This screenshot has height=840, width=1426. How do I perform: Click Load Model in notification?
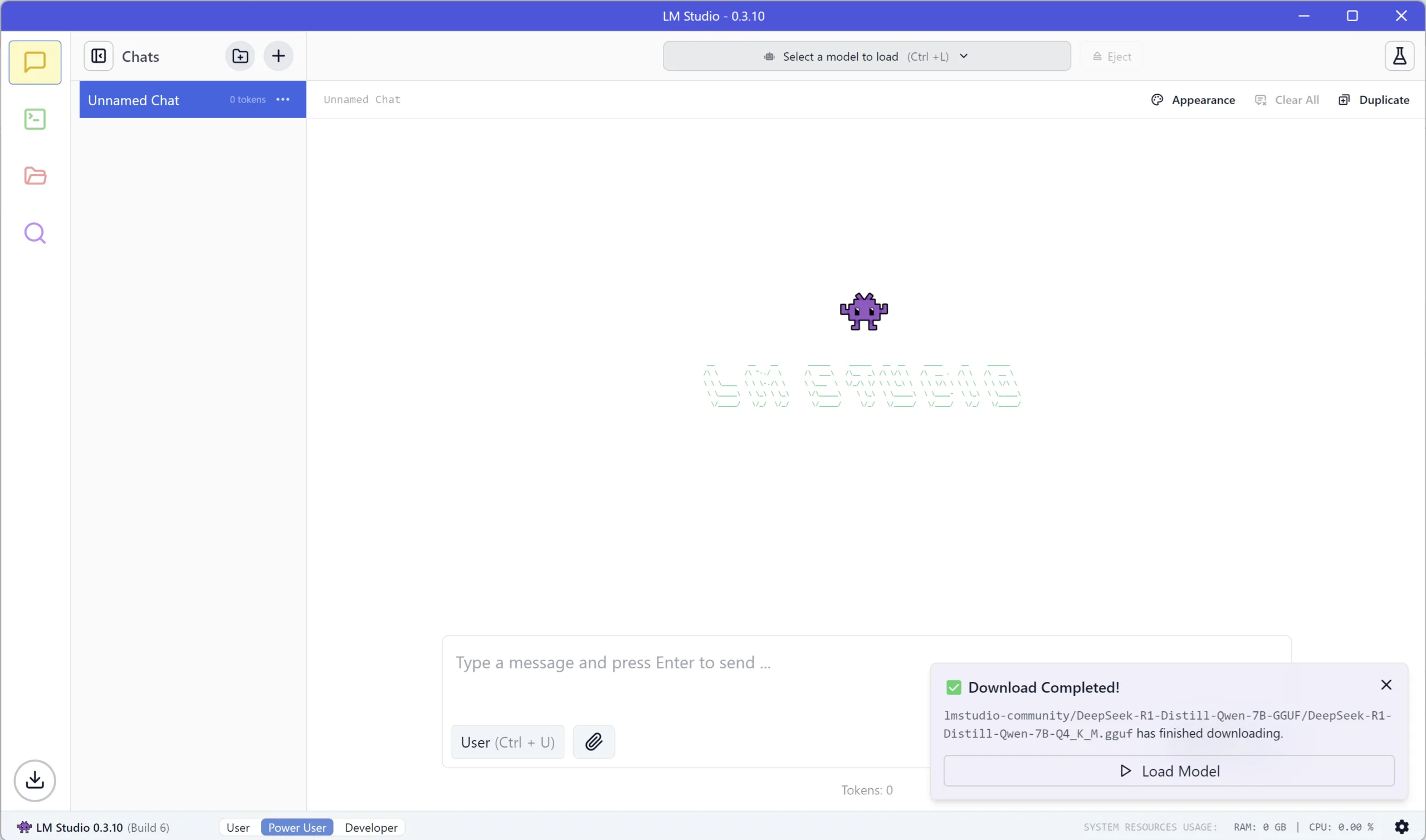pos(1169,771)
